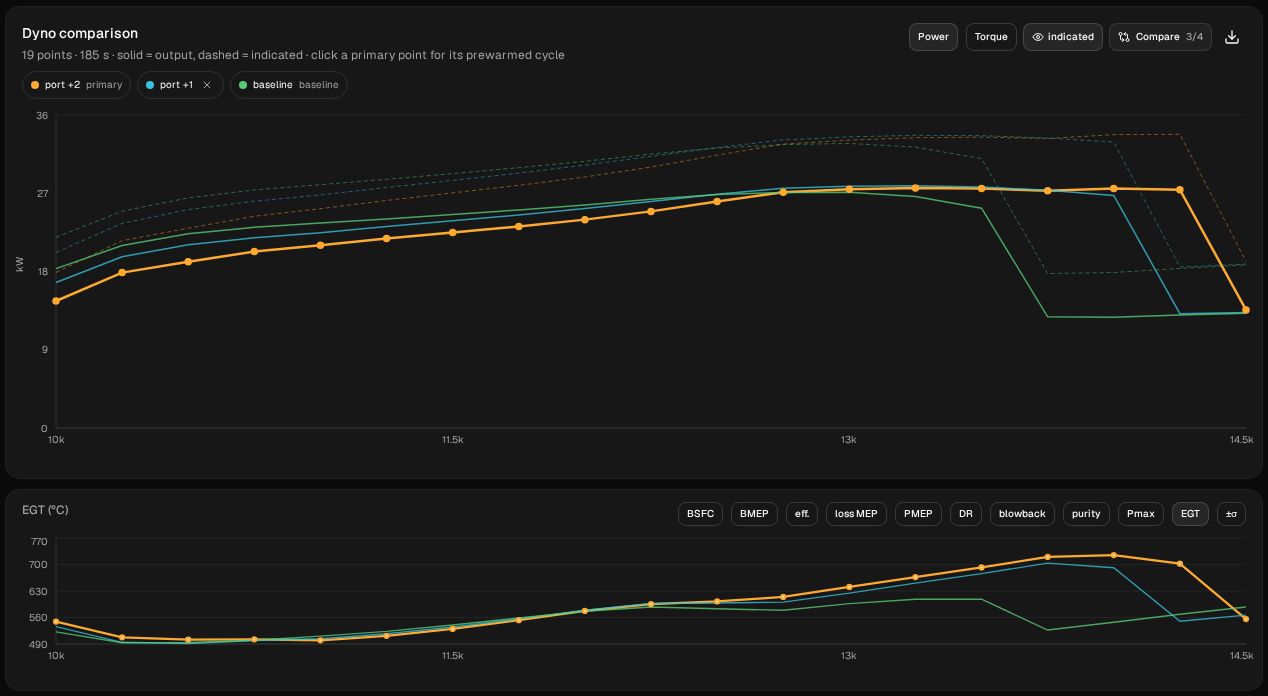Click the 770 label on EGT axis
Viewport: 1268px width, 696px height.
tap(40, 541)
